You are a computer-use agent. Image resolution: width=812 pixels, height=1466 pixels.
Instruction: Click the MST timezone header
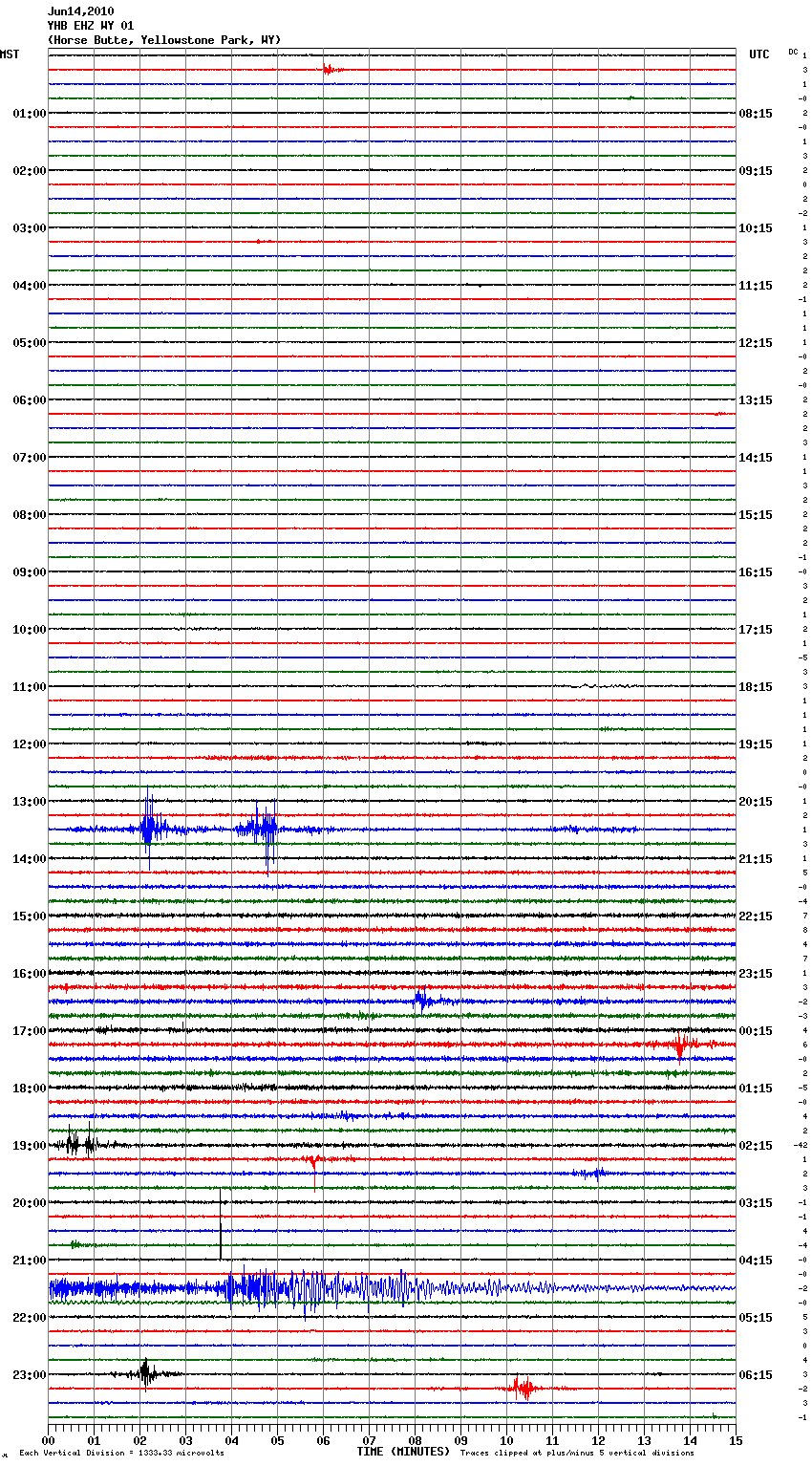(10, 54)
